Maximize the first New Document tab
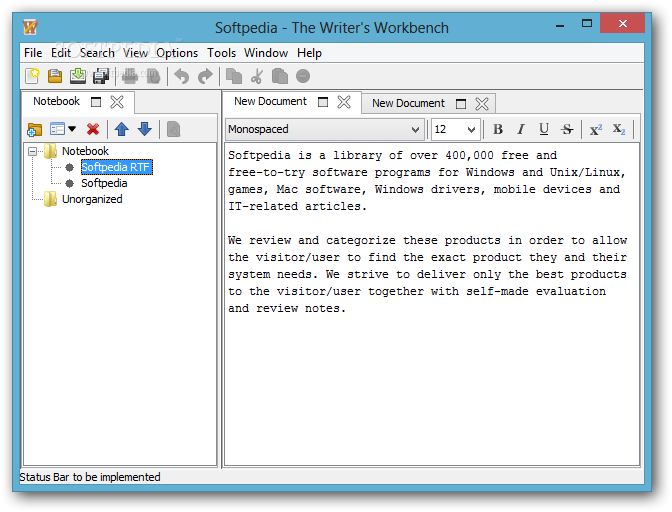 (x=323, y=102)
